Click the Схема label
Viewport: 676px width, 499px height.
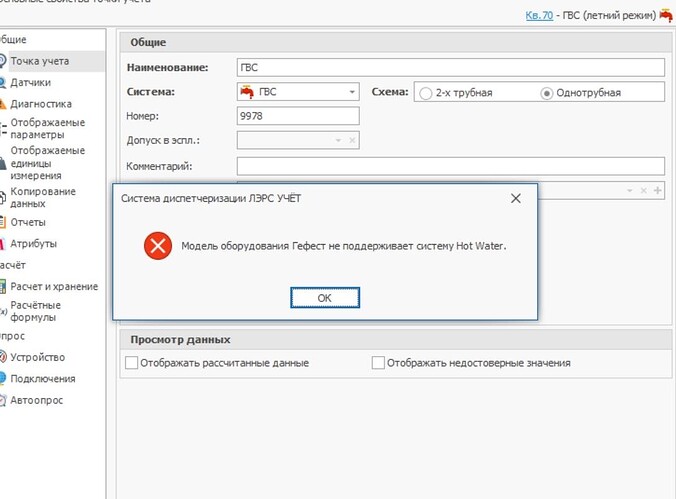tap(390, 92)
